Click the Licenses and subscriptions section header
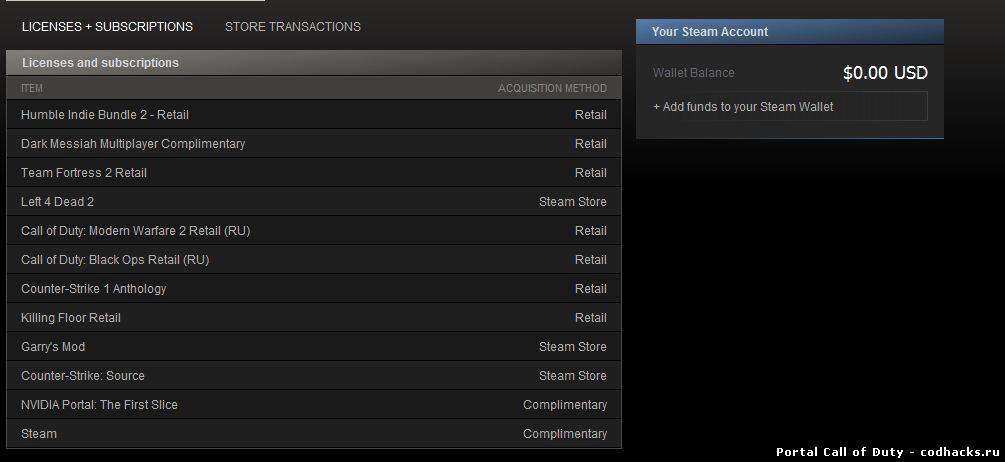The image size is (1005, 462). (313, 63)
